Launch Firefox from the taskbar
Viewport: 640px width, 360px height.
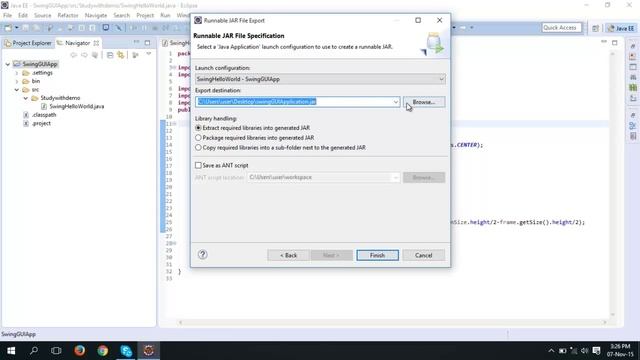click(80, 351)
